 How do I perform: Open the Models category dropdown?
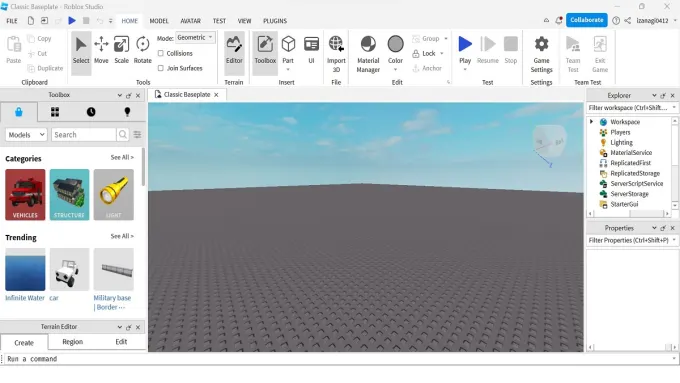click(26, 135)
